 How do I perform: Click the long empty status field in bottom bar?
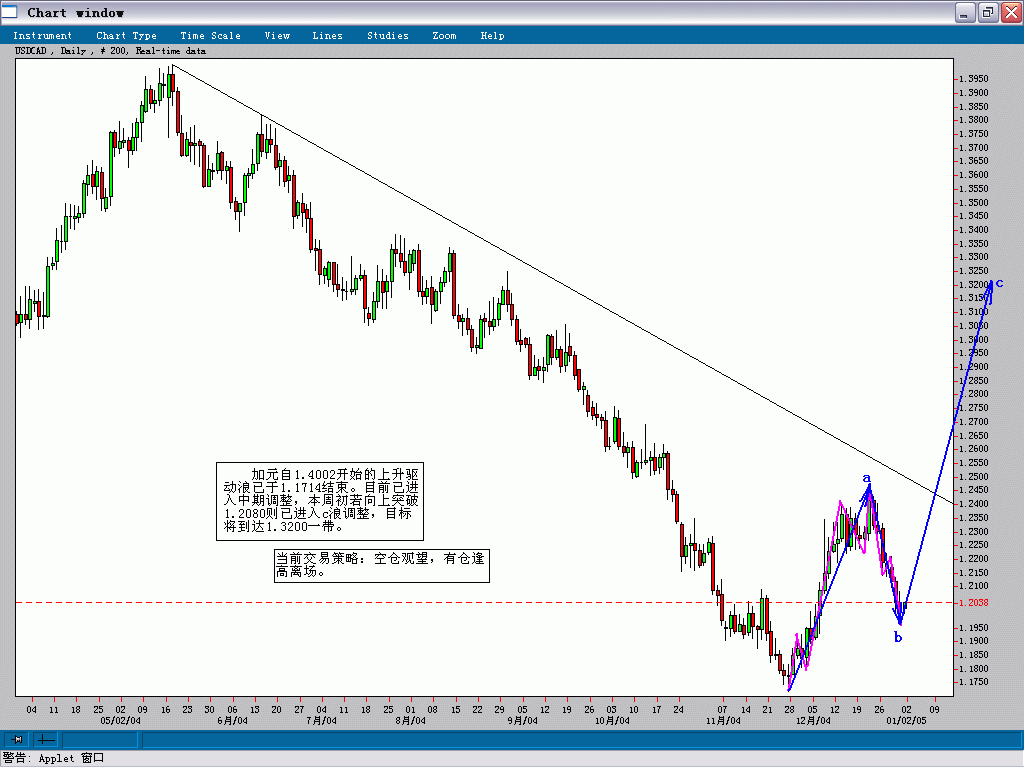click(x=581, y=739)
